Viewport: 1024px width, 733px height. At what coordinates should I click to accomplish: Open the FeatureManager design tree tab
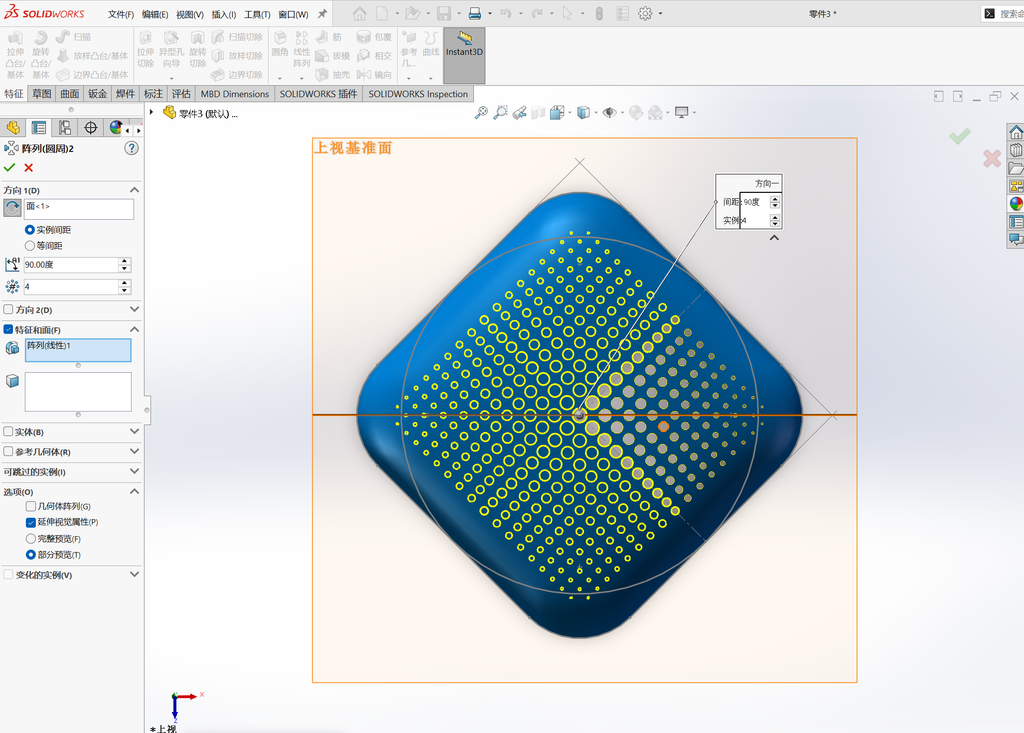click(x=13, y=127)
